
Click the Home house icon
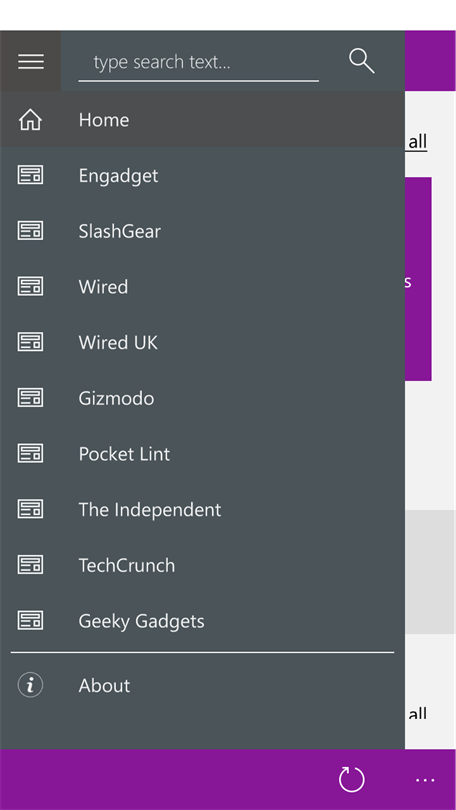pos(30,120)
